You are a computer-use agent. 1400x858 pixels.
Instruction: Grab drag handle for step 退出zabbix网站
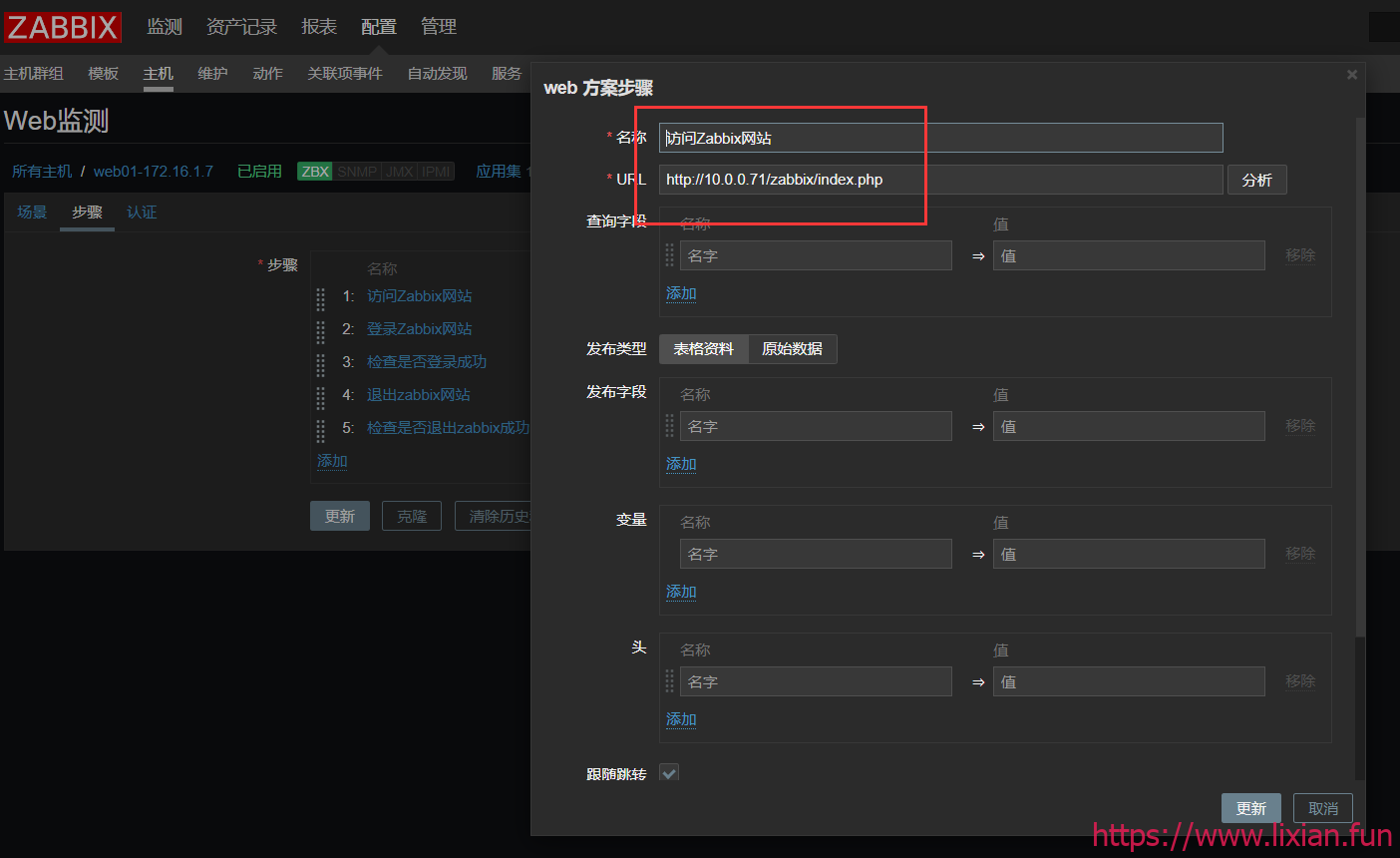click(x=320, y=397)
